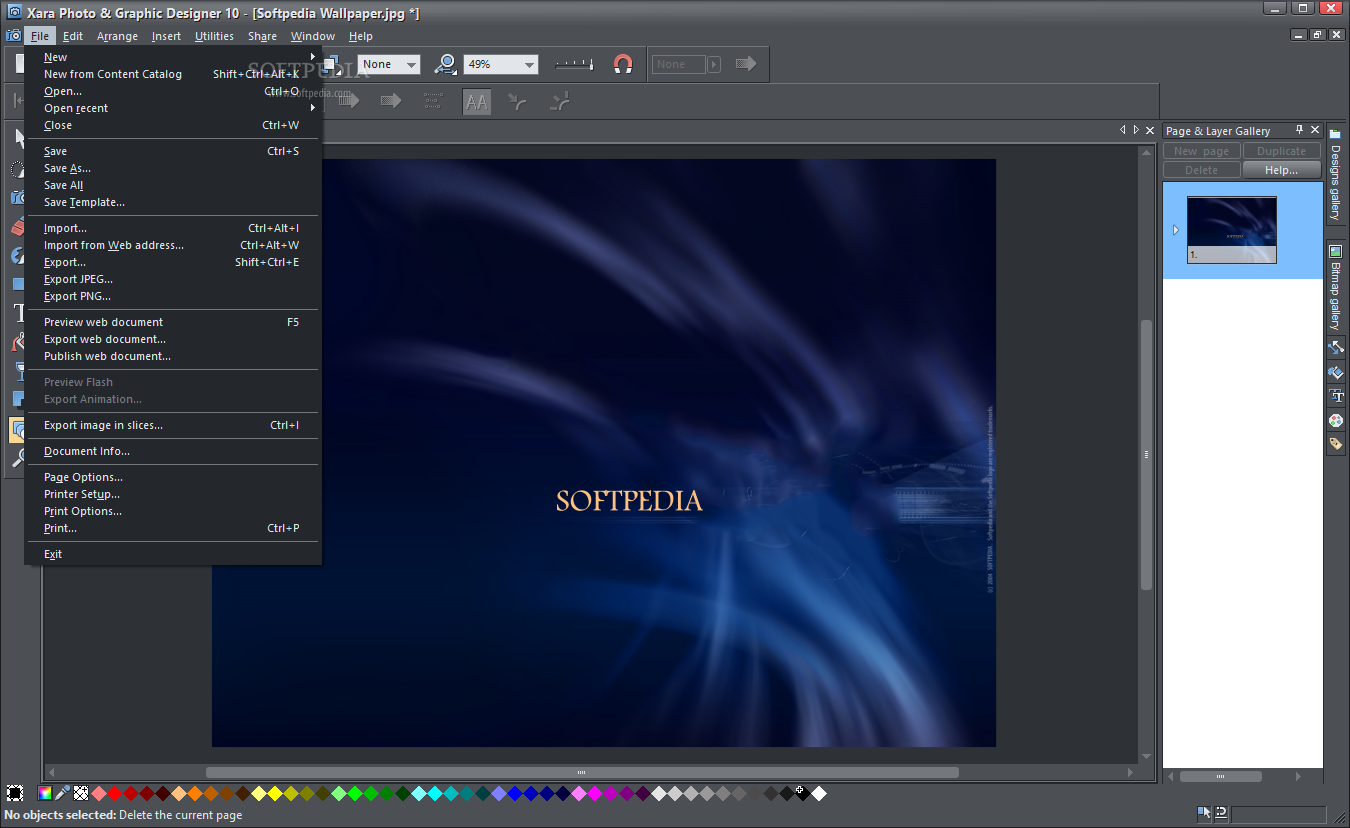
Task: Expand page 1 layers triangle in gallery
Action: pos(1175,230)
